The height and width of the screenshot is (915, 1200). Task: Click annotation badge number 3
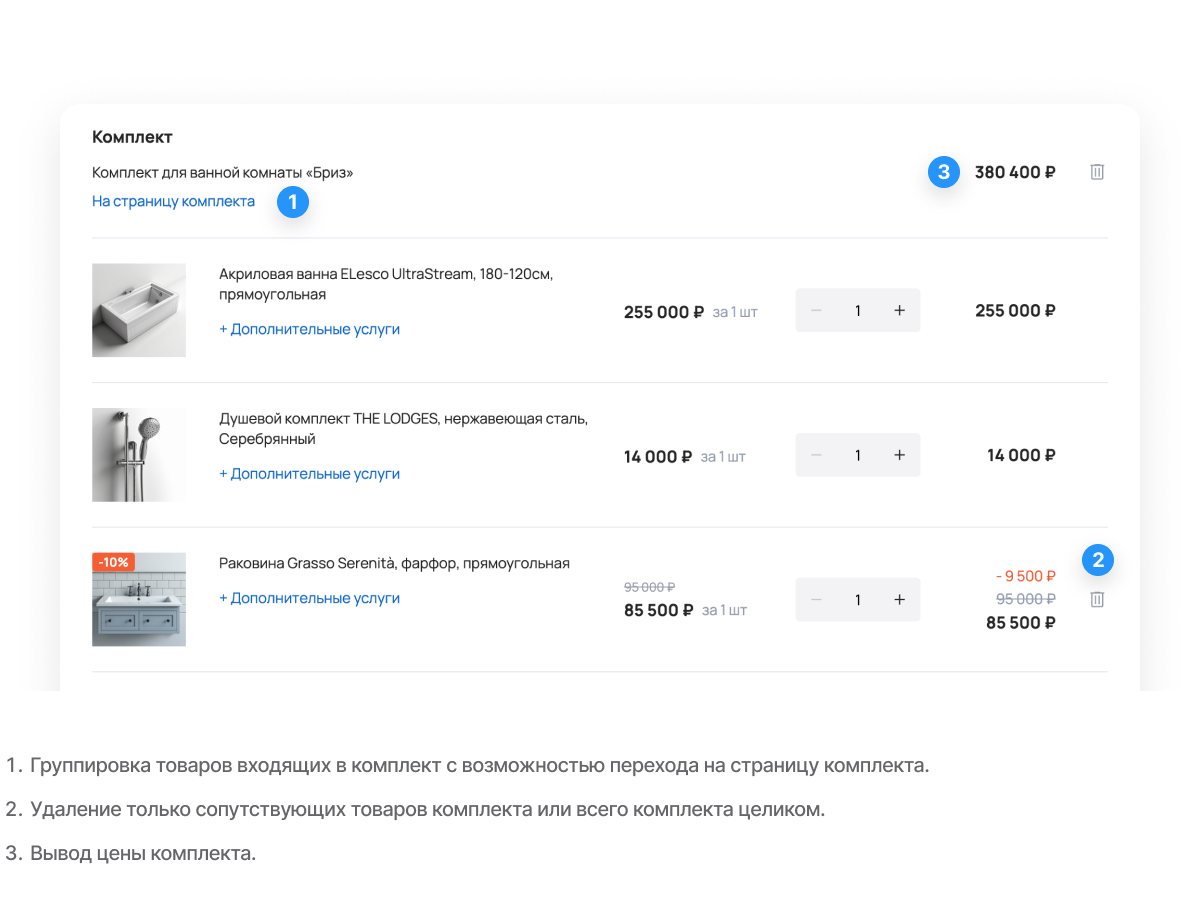tap(943, 172)
